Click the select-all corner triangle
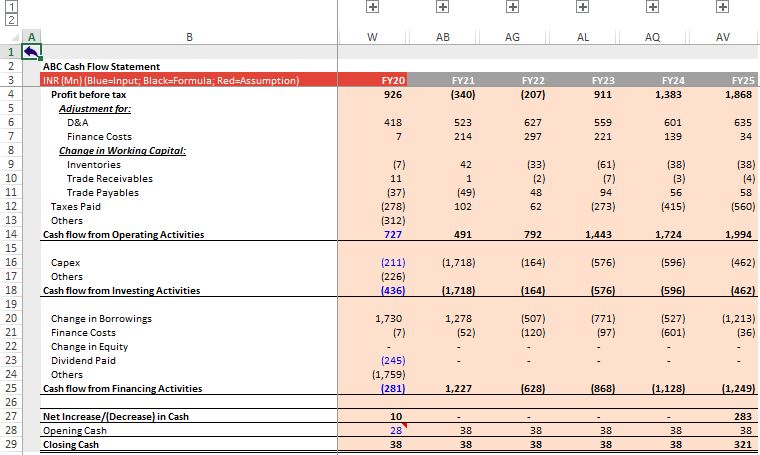The width and height of the screenshot is (760, 455). tap(16, 38)
